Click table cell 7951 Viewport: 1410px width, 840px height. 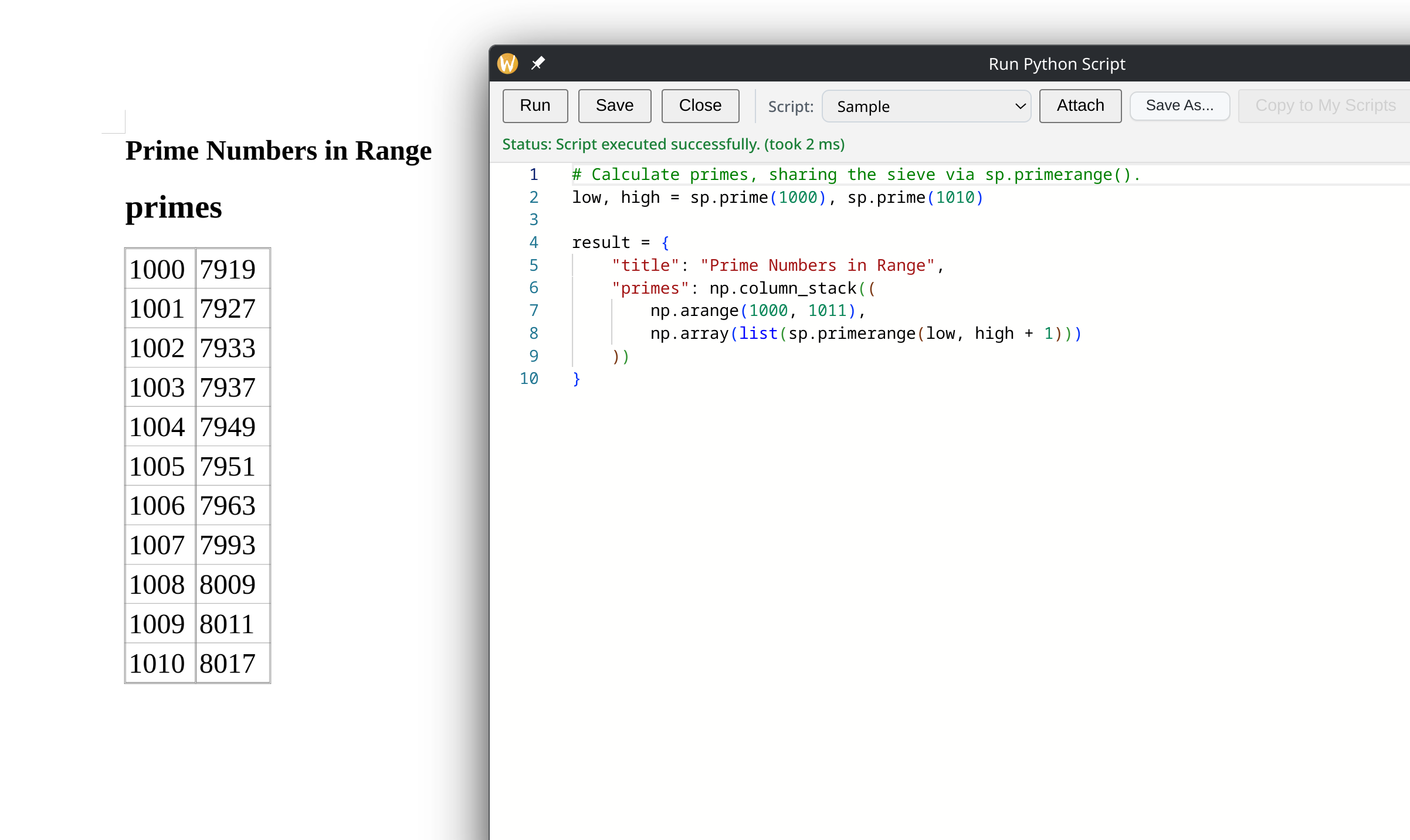[x=233, y=467]
